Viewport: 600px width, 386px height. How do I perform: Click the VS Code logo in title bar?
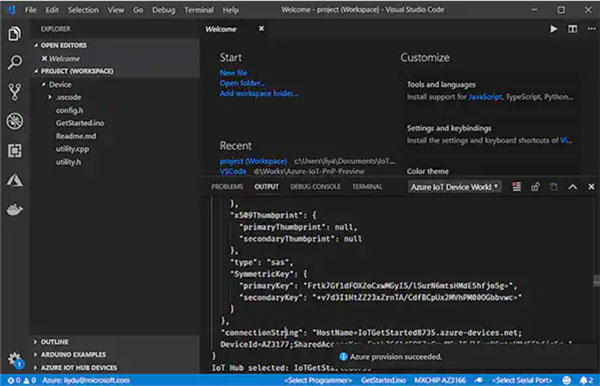click(x=11, y=10)
